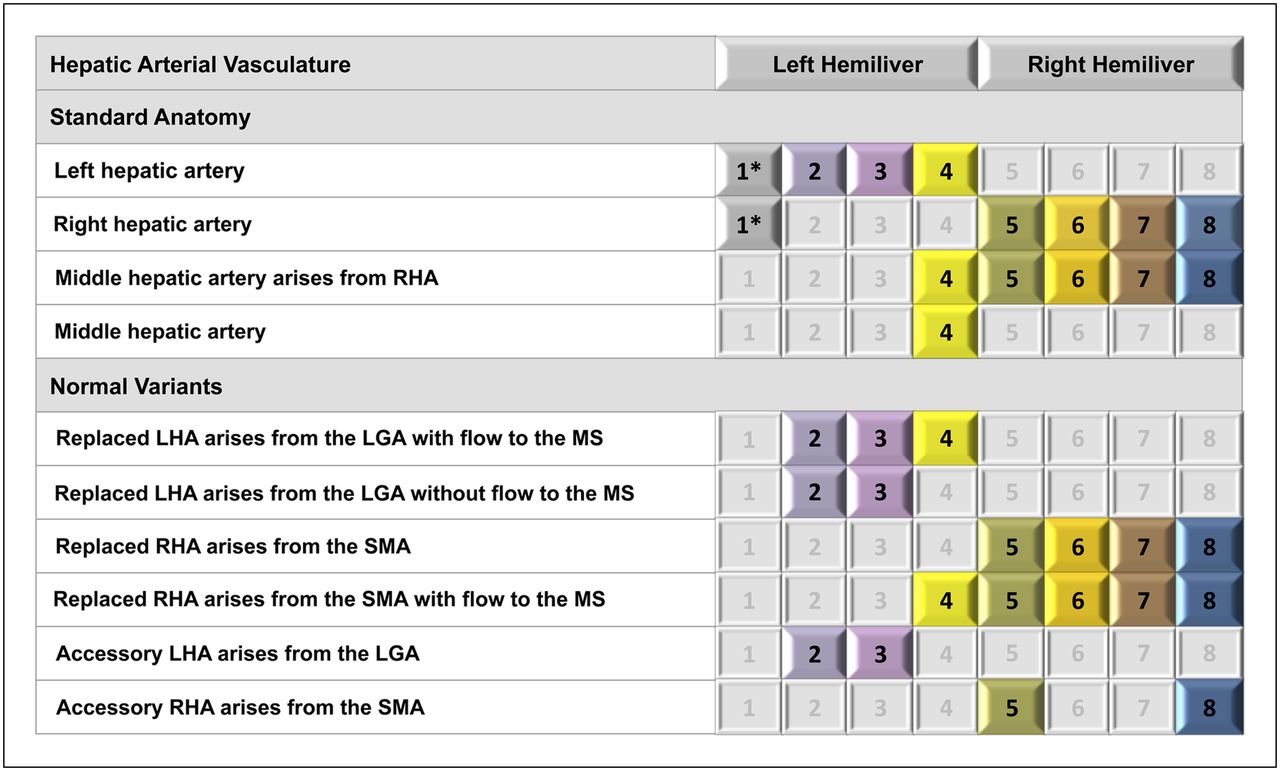Click the Left Hemiliver header button

pos(847,65)
